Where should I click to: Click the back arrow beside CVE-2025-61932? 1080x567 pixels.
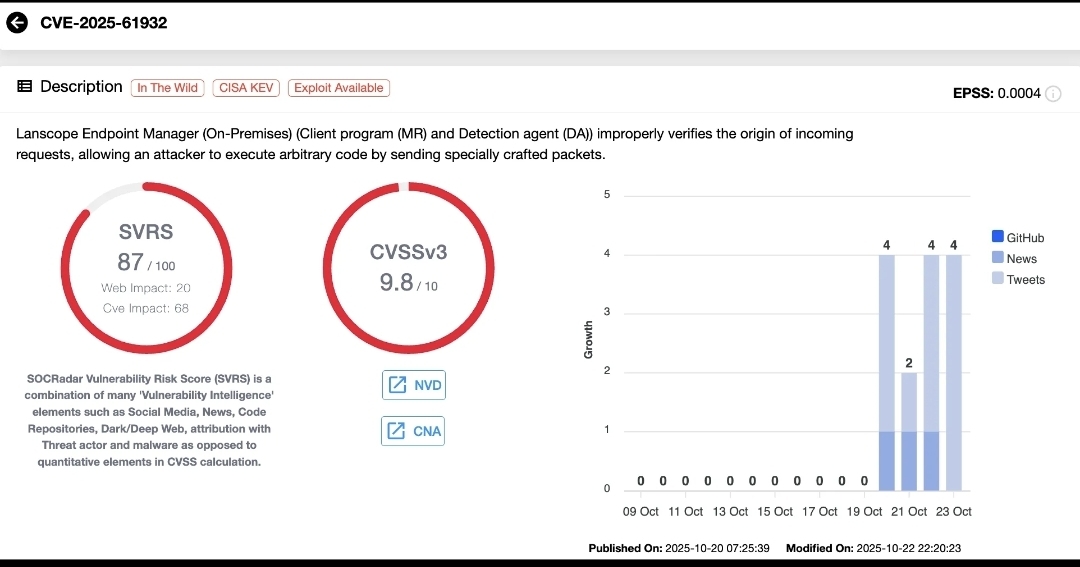[17, 23]
